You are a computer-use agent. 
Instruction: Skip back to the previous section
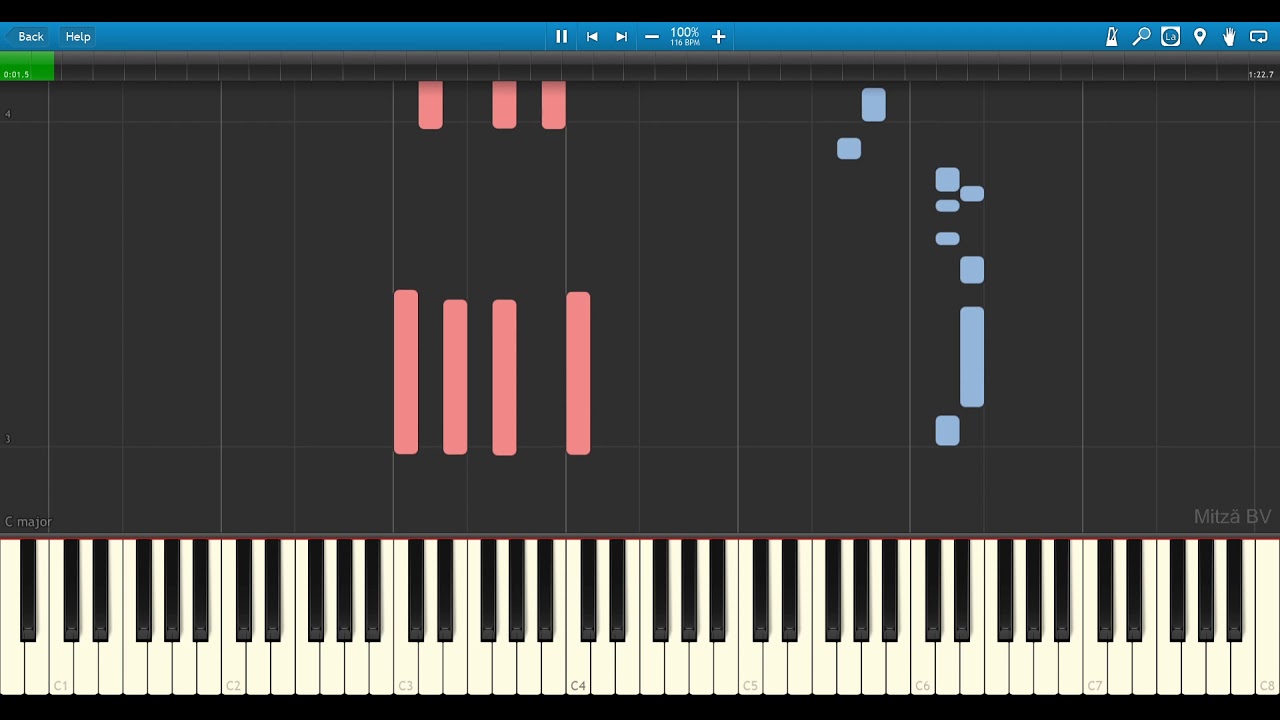coord(592,36)
